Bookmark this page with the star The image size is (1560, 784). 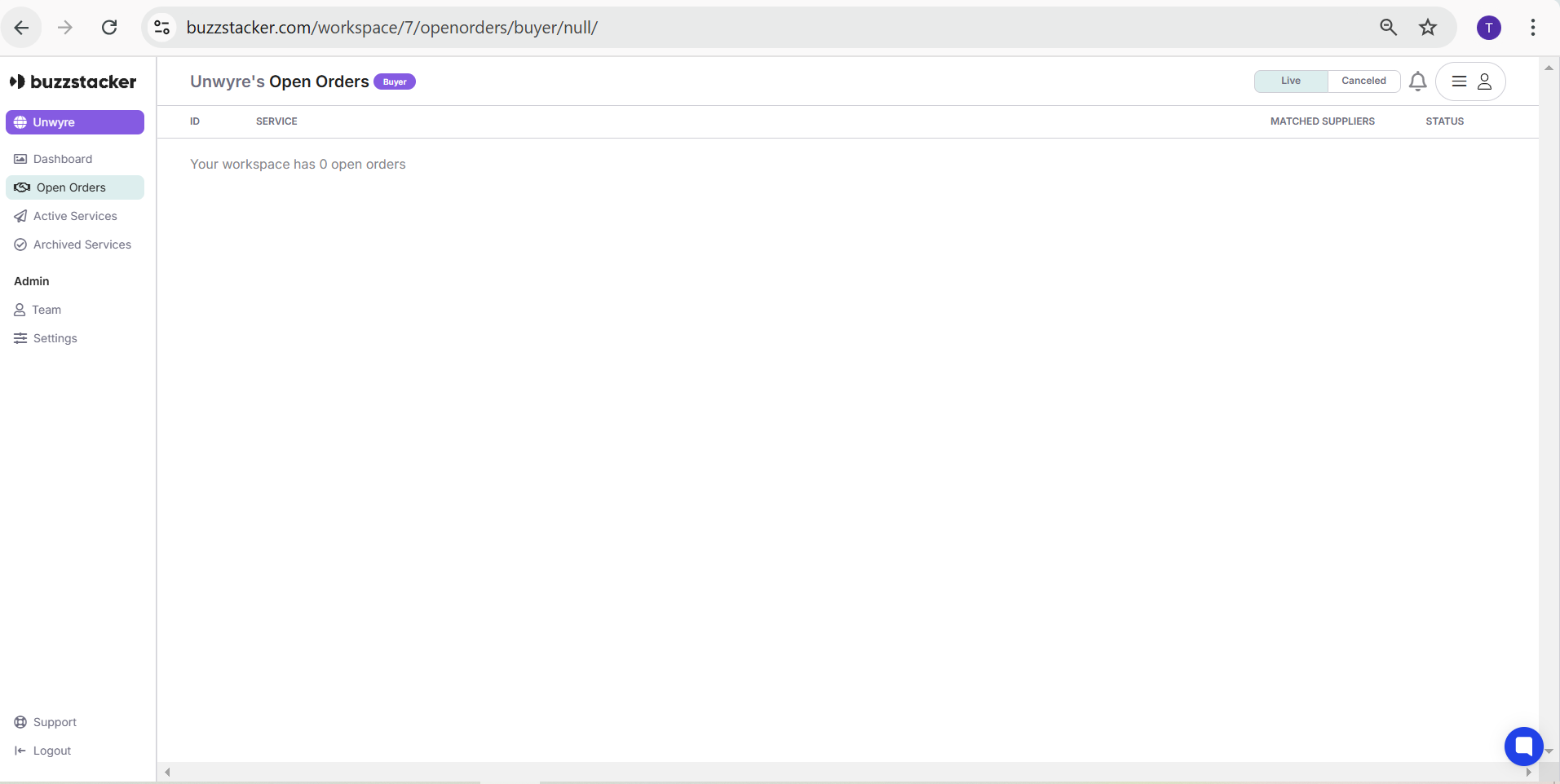coord(1428,28)
